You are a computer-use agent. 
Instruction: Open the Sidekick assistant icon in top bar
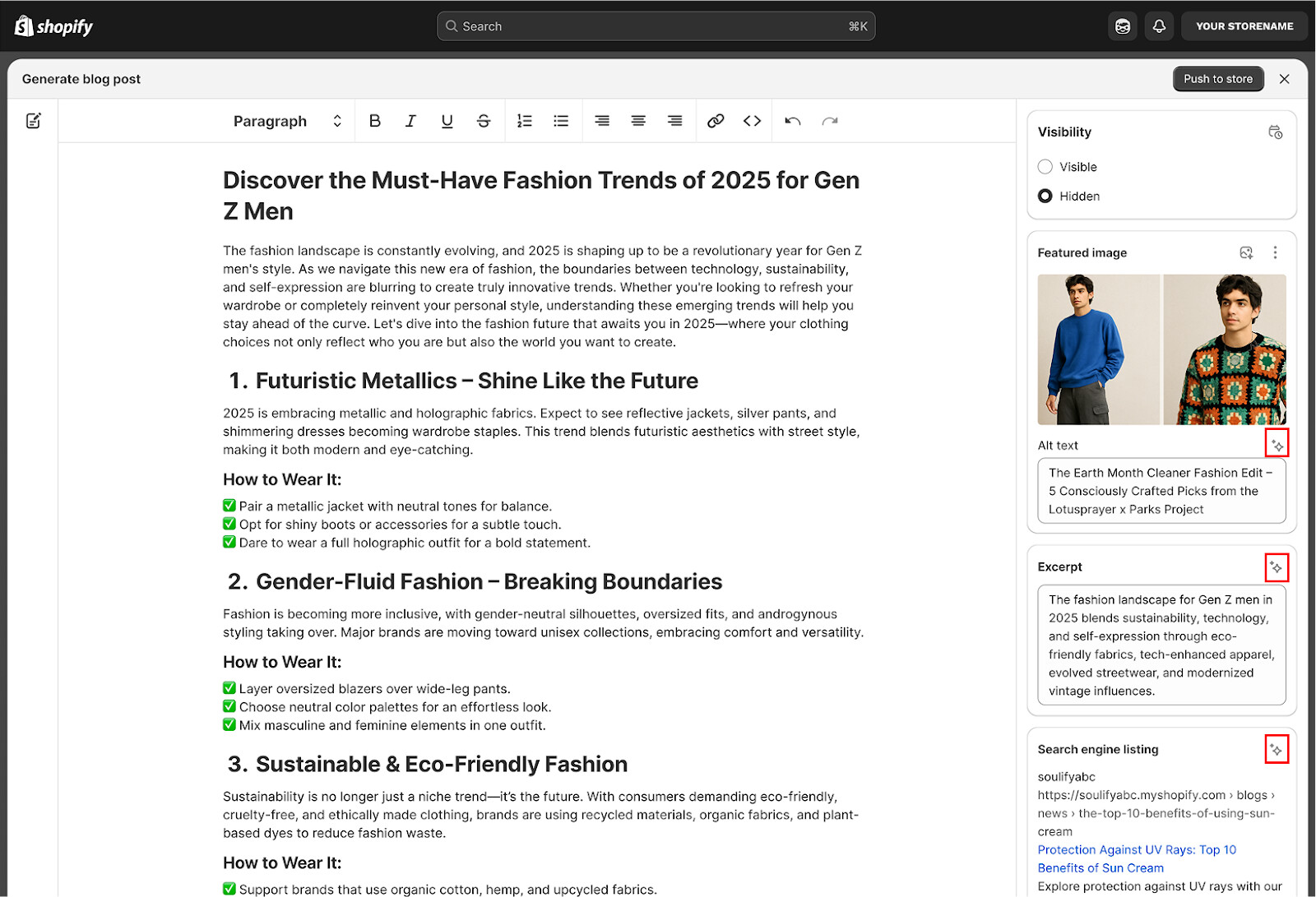tap(1123, 26)
